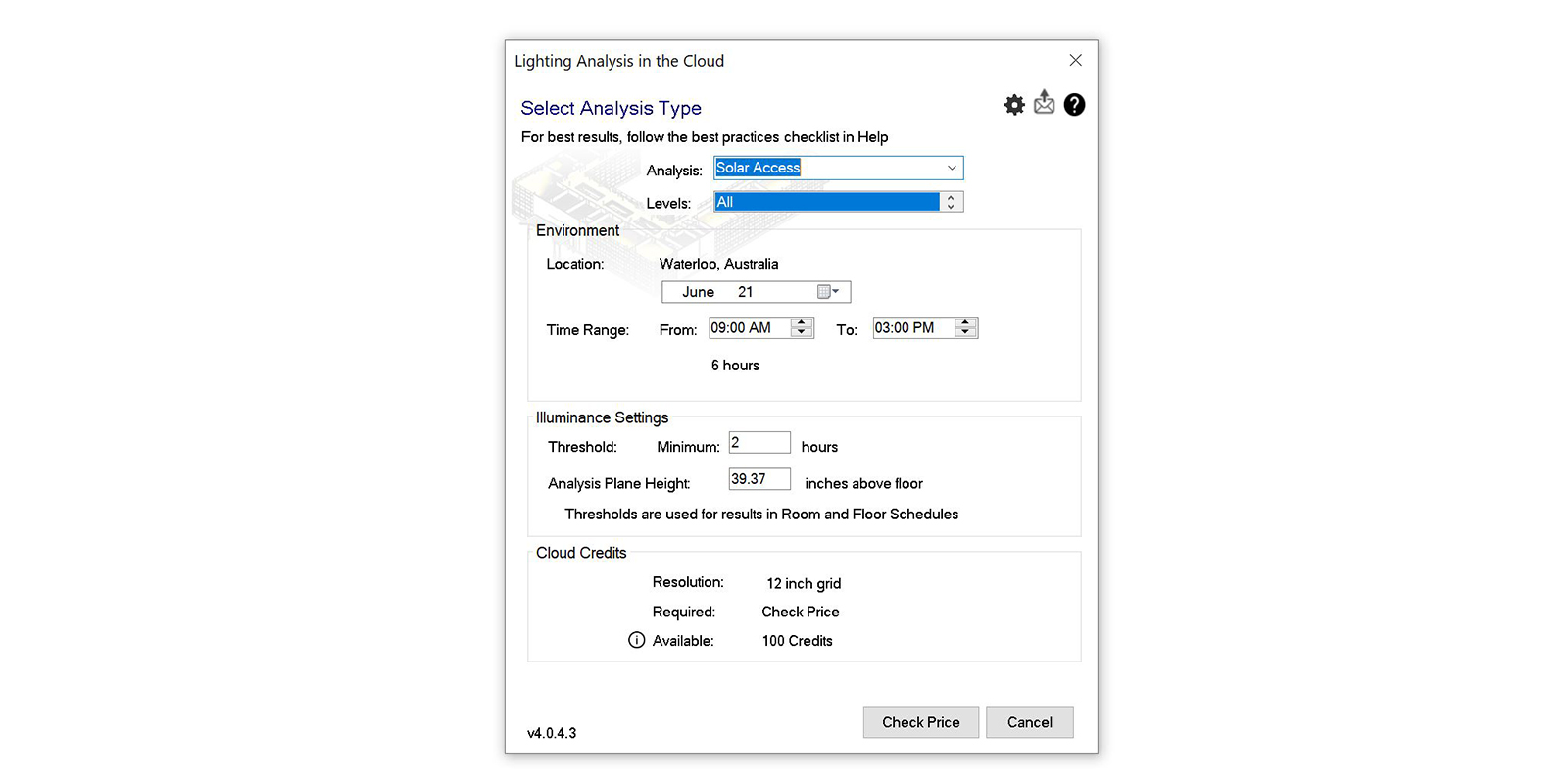The height and width of the screenshot is (784, 1568).
Task: Select the Levels field showing All
Action: (x=825, y=202)
